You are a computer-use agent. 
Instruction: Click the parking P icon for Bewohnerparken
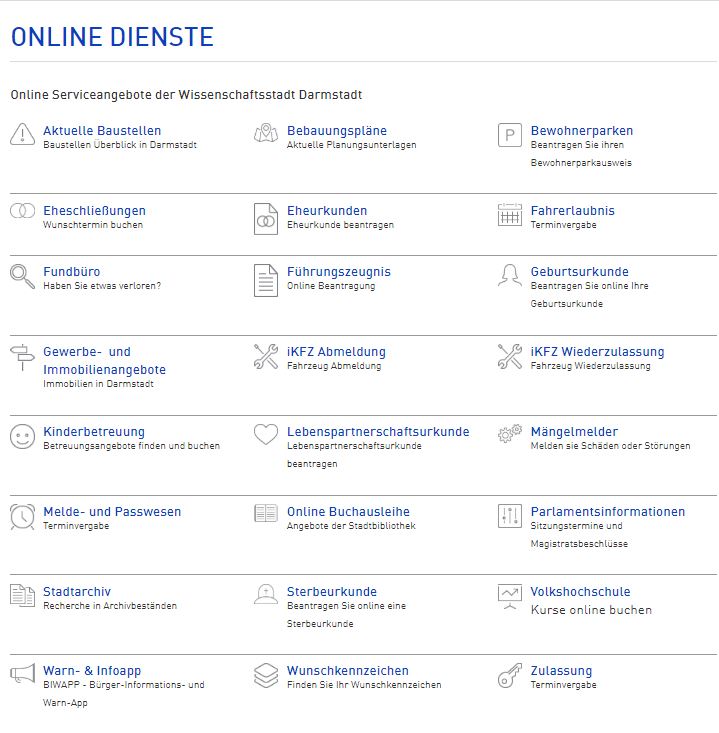(x=510, y=135)
